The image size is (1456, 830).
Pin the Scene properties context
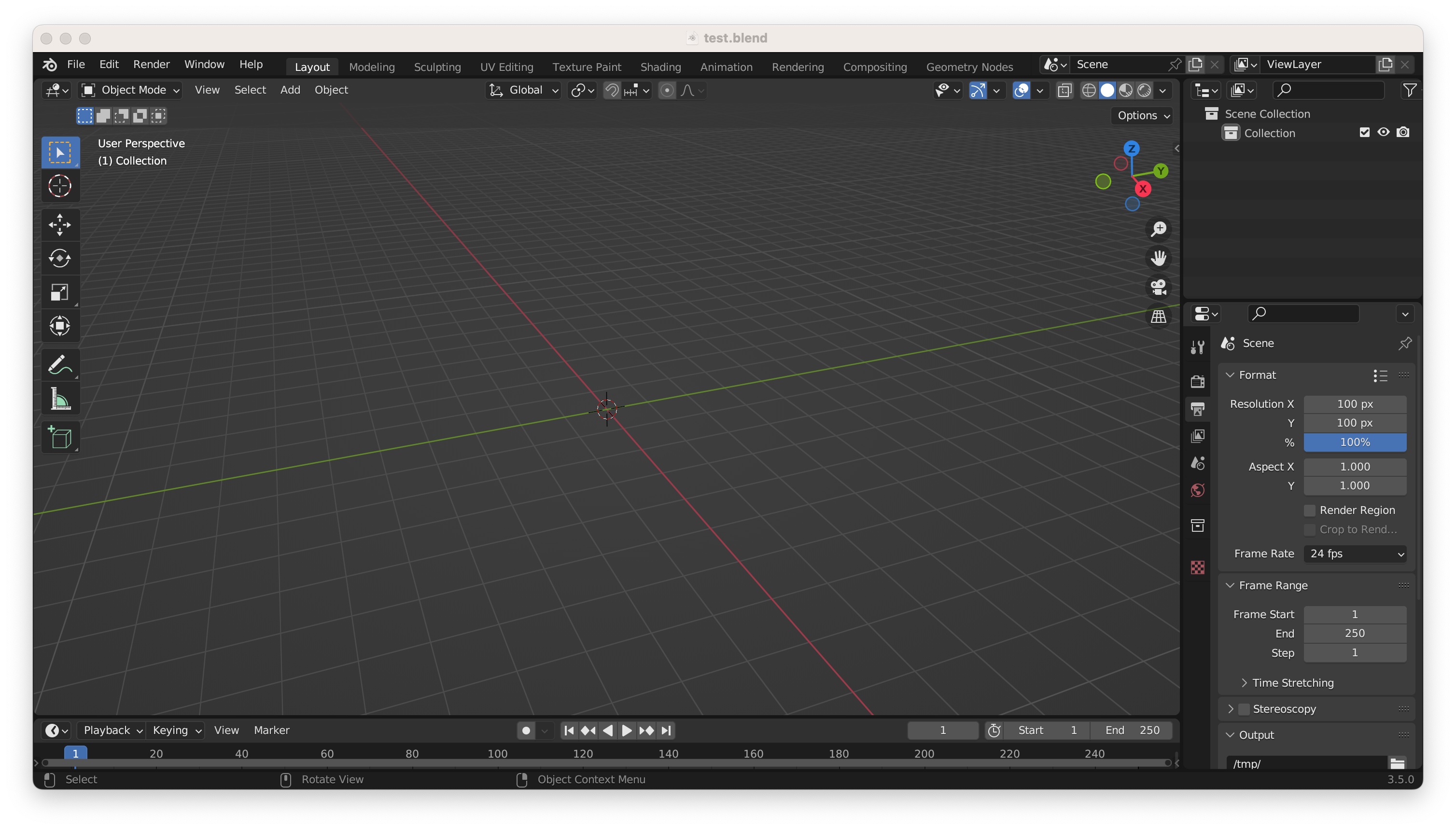(x=1405, y=343)
